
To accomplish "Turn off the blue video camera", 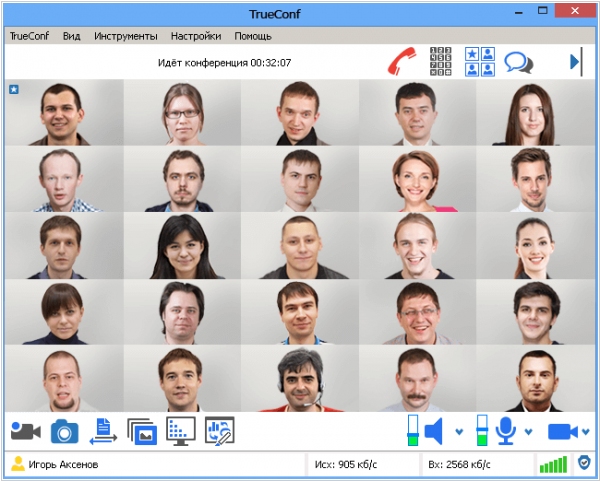I will (x=563, y=432).
